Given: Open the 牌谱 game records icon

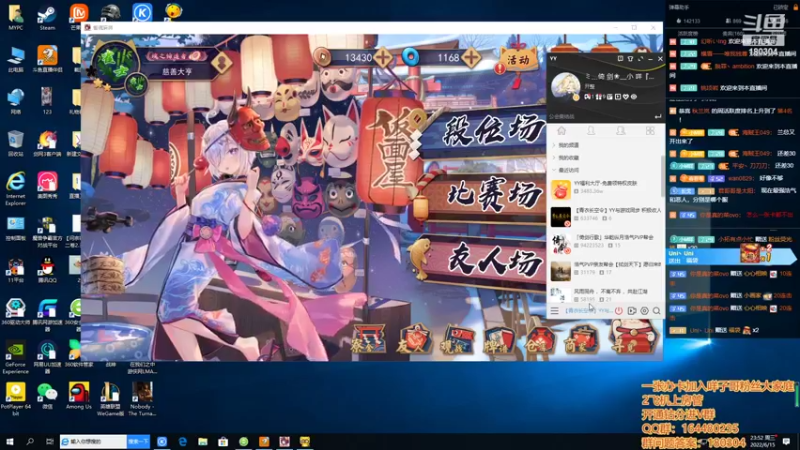Looking at the screenshot, I should [x=498, y=341].
